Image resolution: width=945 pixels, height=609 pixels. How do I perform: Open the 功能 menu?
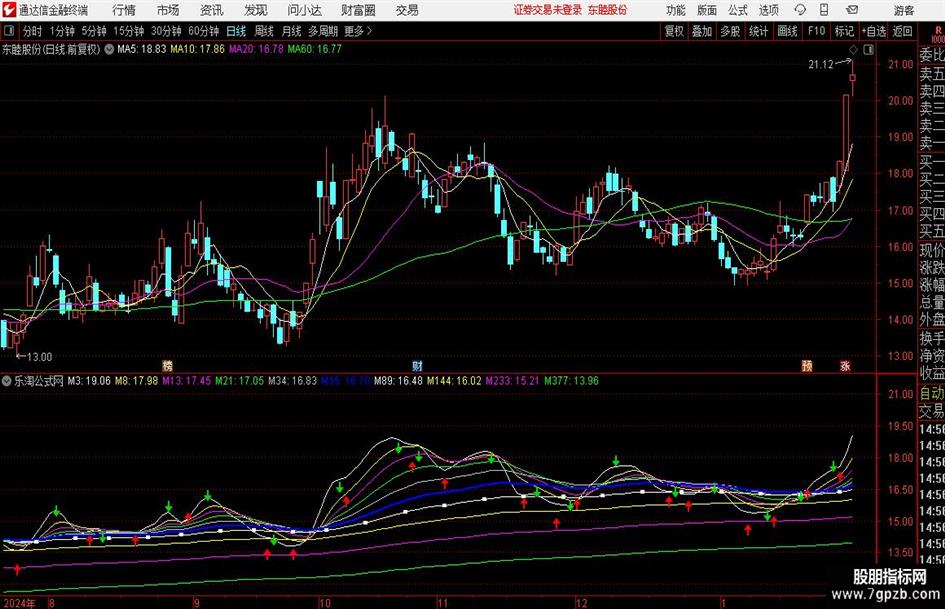(x=676, y=10)
